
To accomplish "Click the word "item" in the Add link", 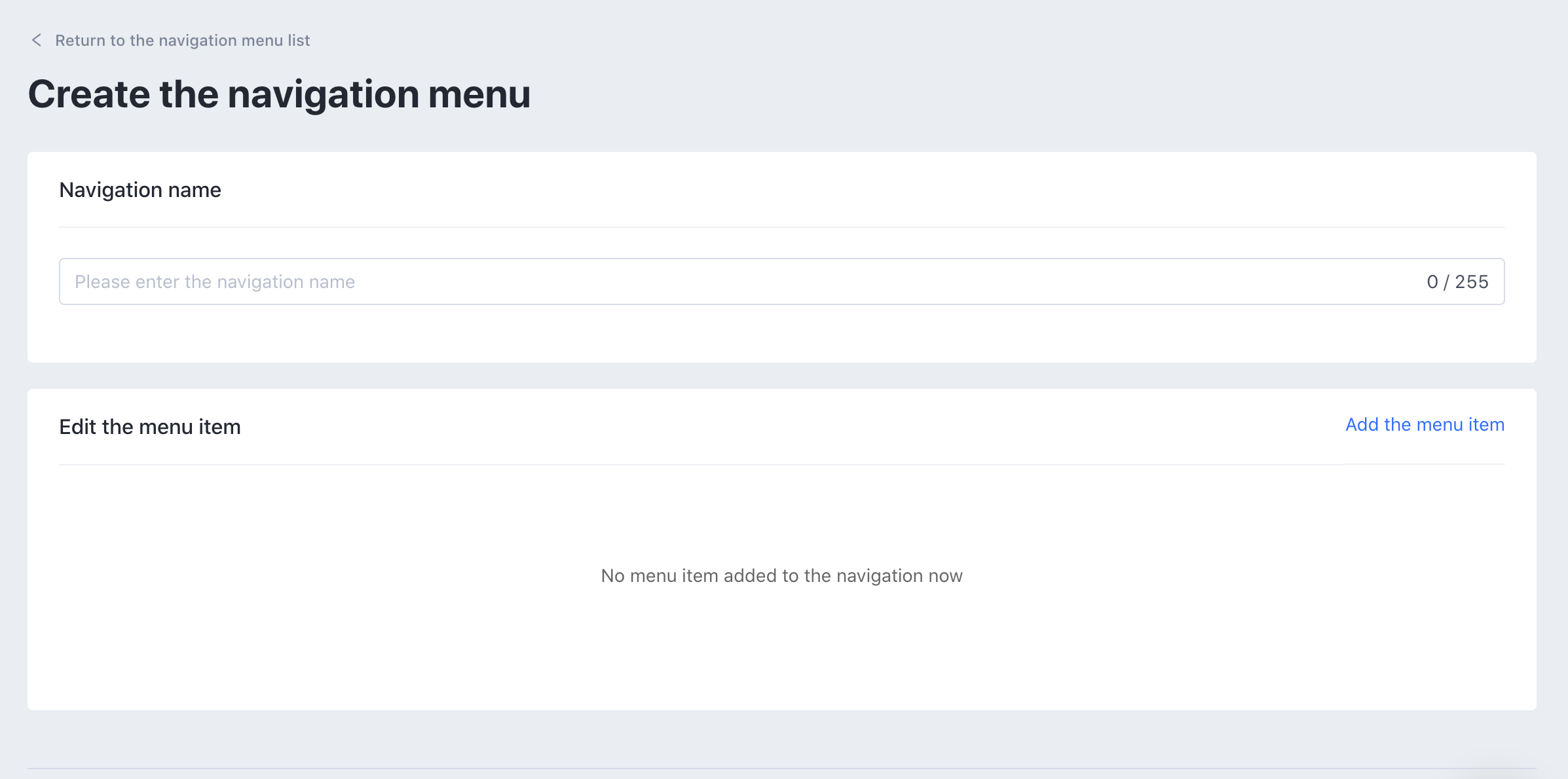I will tap(1486, 425).
